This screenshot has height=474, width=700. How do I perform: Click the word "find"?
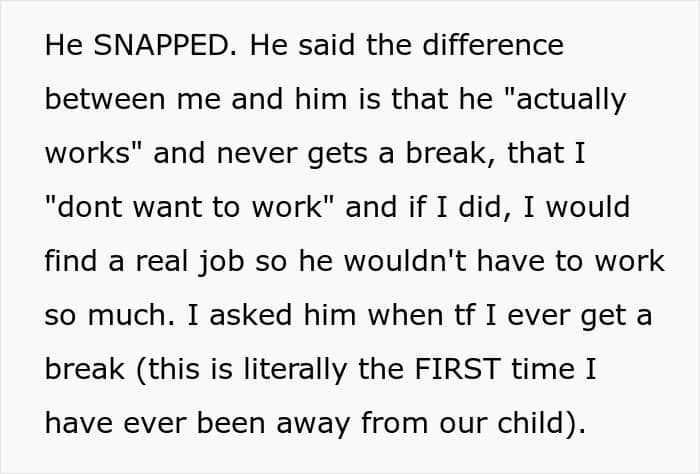[70, 261]
